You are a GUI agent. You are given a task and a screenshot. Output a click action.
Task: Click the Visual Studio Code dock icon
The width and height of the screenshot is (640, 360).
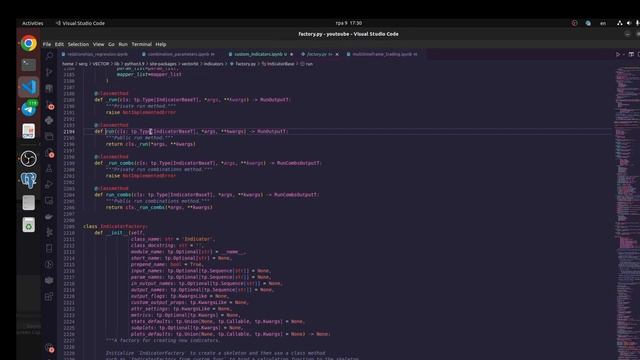click(x=29, y=87)
